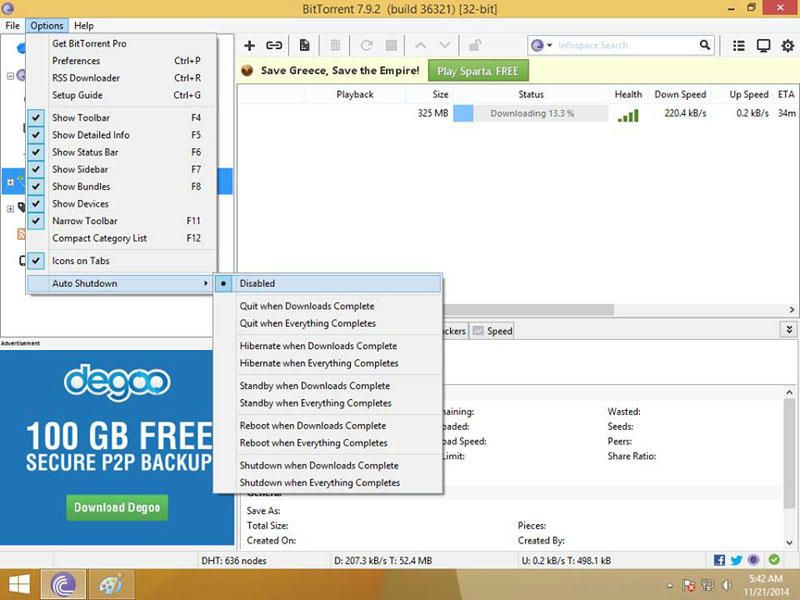
Task: Choose Shutdown when Downloads Complete
Action: coord(328,465)
